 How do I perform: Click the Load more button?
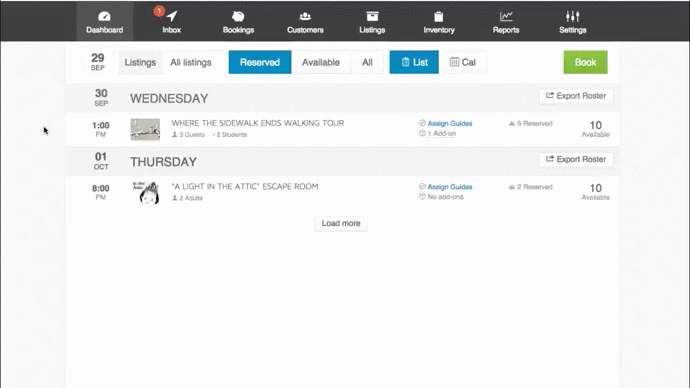click(341, 223)
